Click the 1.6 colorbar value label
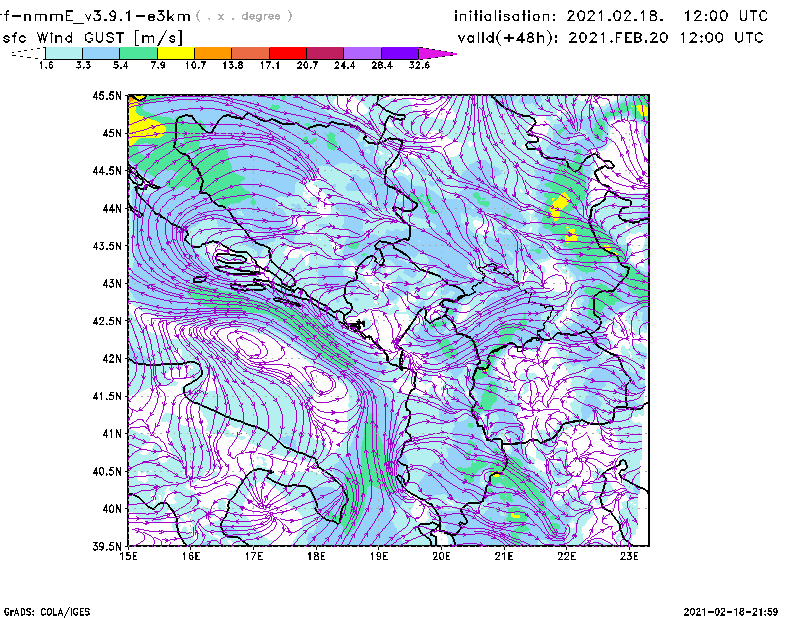Viewport: 800px width, 618px height. (46, 65)
